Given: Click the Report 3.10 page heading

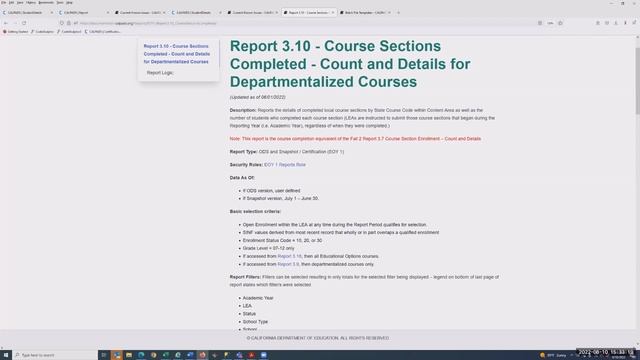Looking at the screenshot, I should coord(350,64).
